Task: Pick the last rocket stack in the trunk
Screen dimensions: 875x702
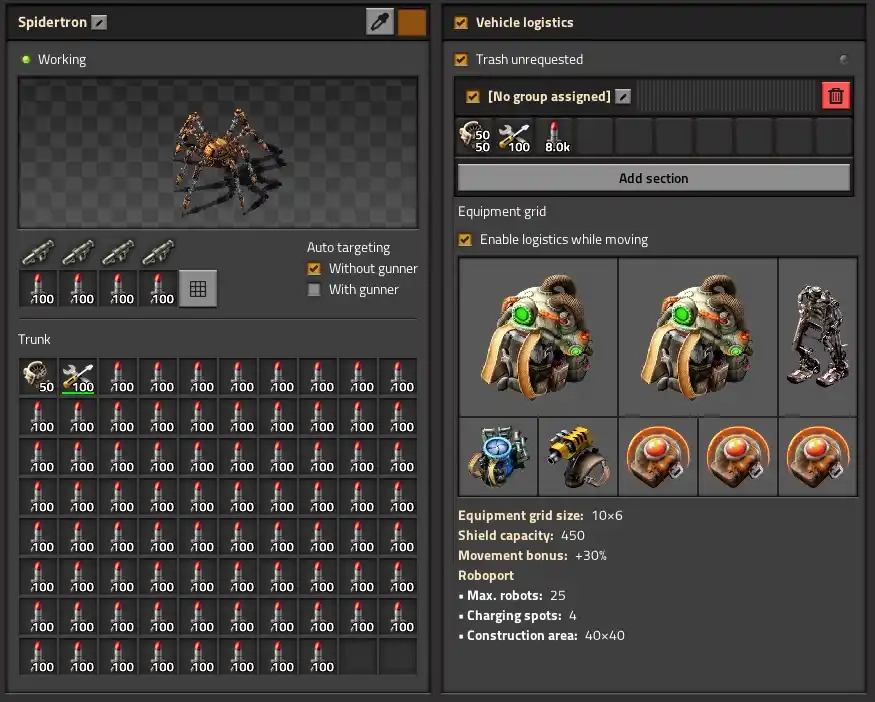Action: (x=318, y=657)
